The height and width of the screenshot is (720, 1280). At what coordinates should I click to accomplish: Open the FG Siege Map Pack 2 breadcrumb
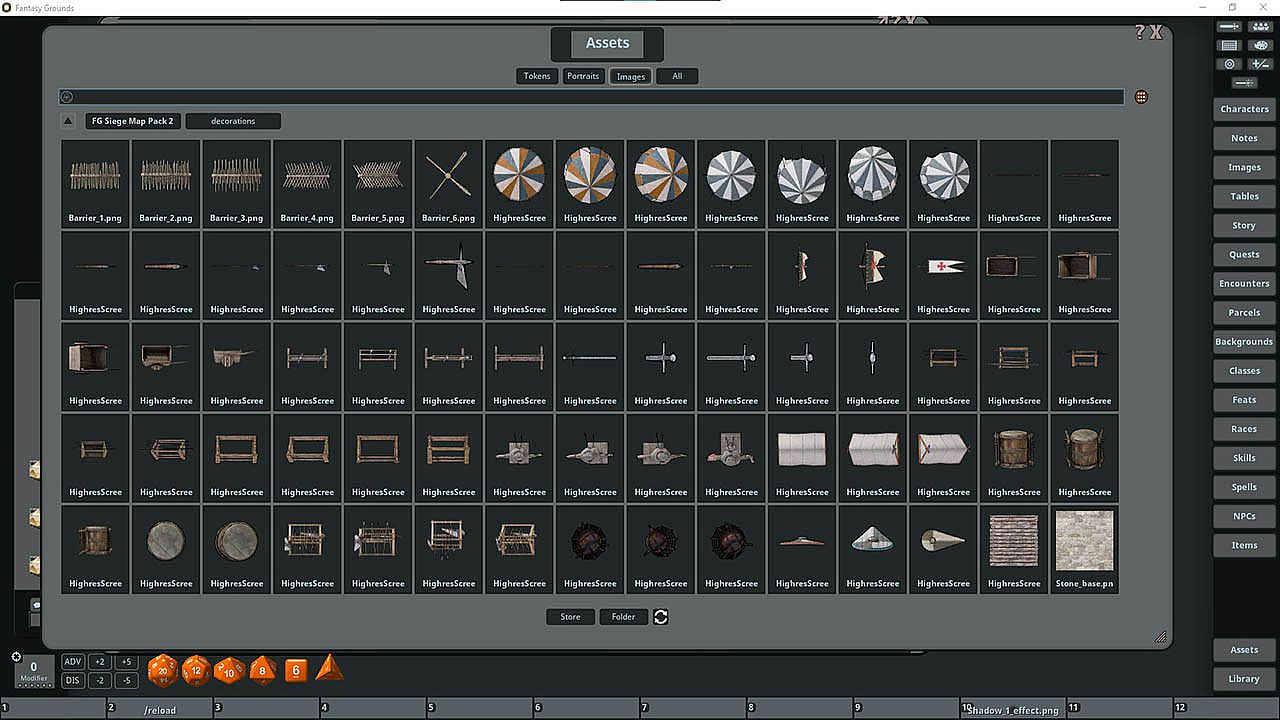132,121
